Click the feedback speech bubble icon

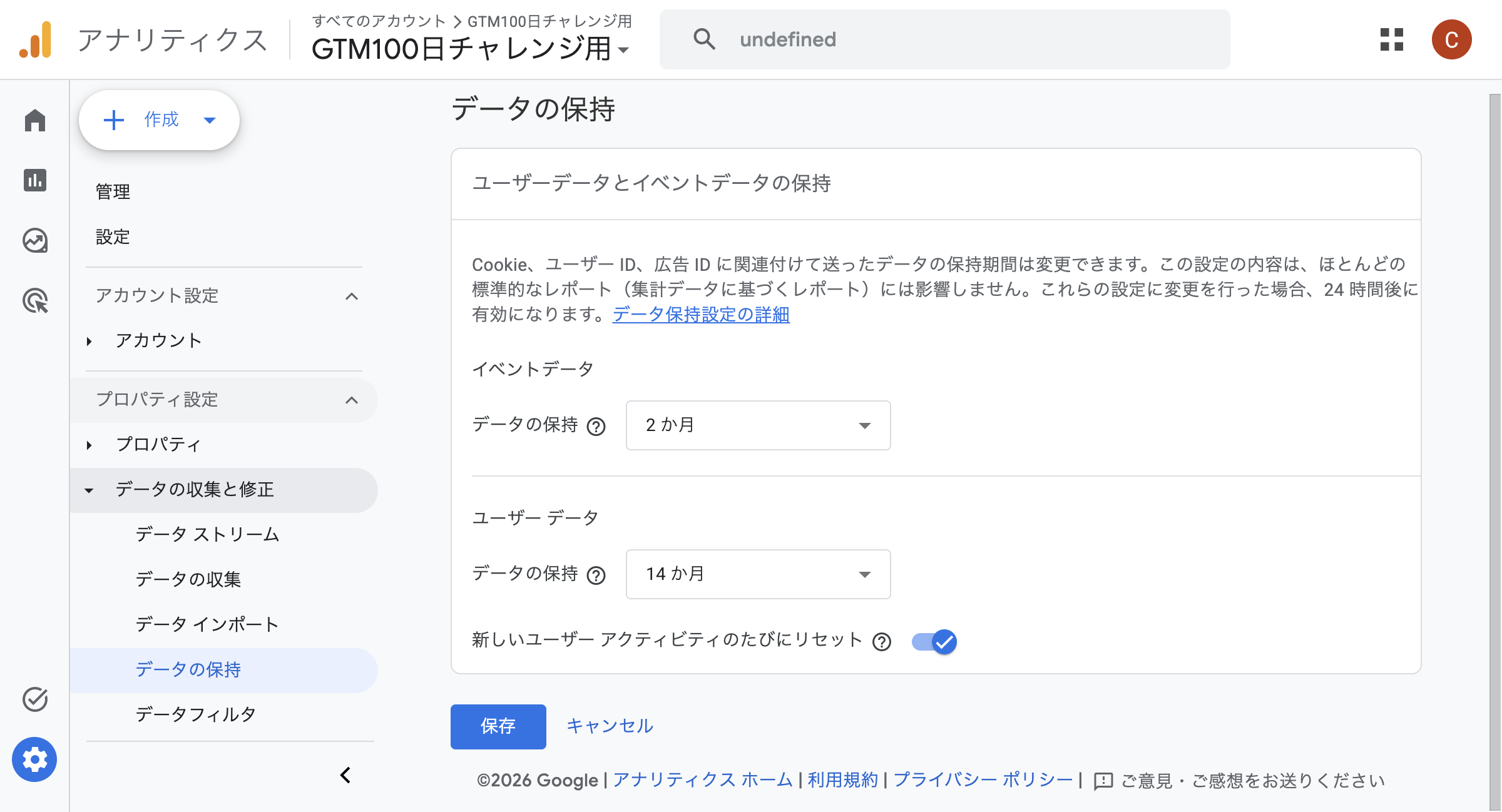click(1103, 781)
